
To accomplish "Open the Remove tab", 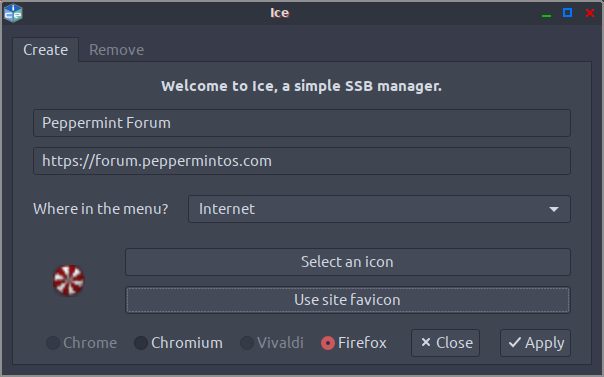I will point(116,50).
